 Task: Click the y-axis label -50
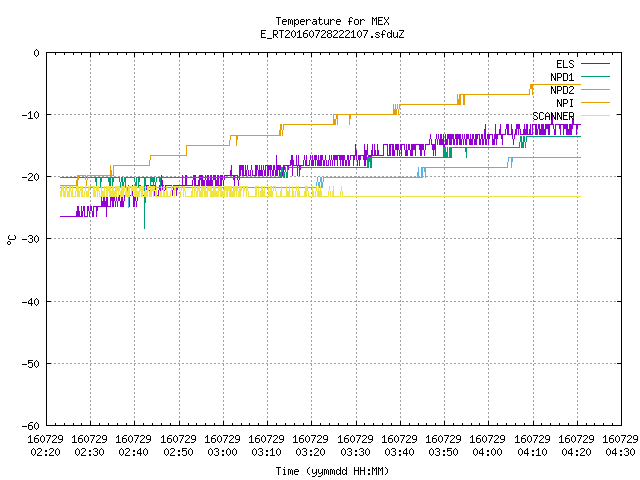[x=31, y=364]
